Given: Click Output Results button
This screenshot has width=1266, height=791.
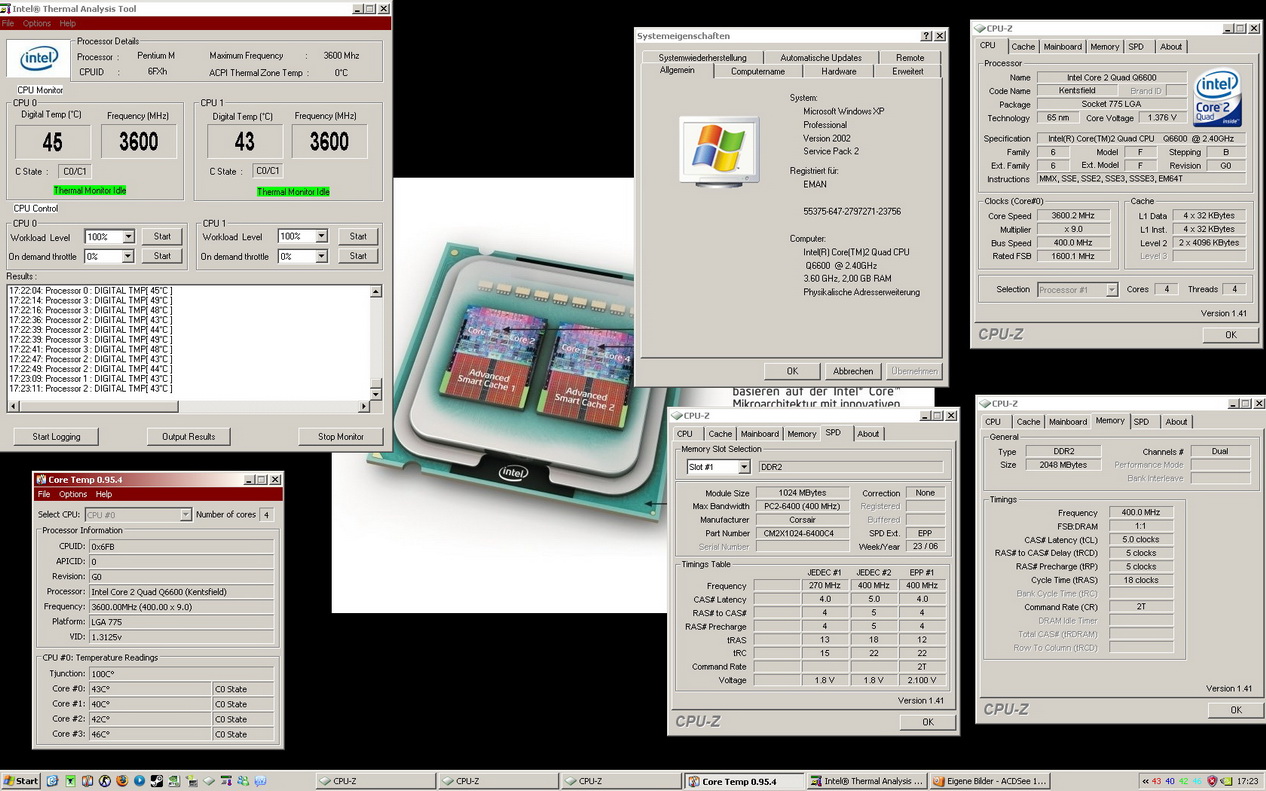Looking at the screenshot, I should [x=188, y=437].
